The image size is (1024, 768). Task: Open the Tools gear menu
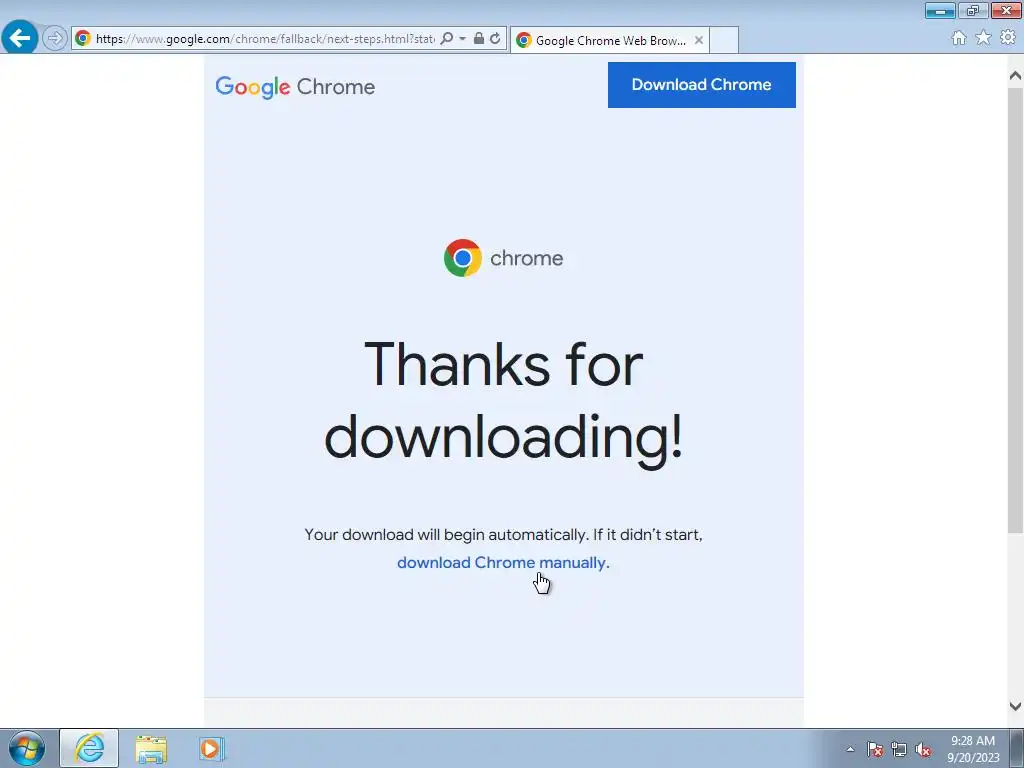click(1008, 38)
